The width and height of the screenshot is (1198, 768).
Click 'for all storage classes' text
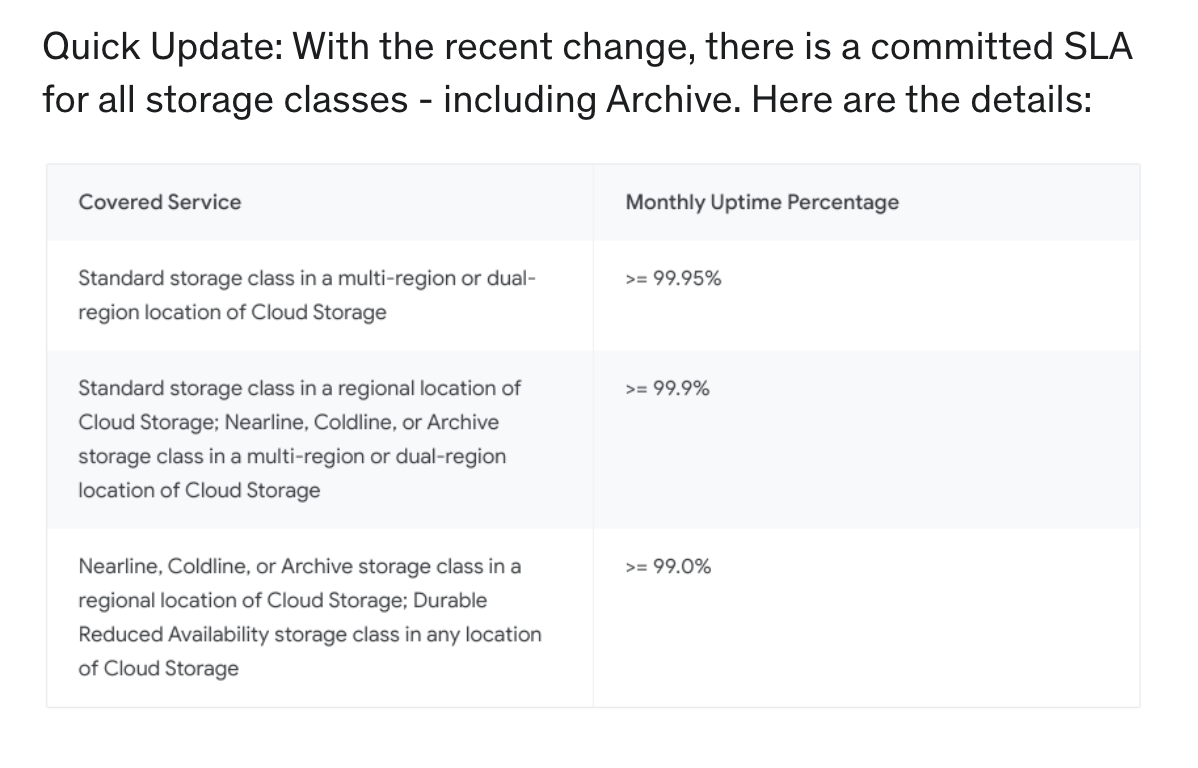coord(225,100)
